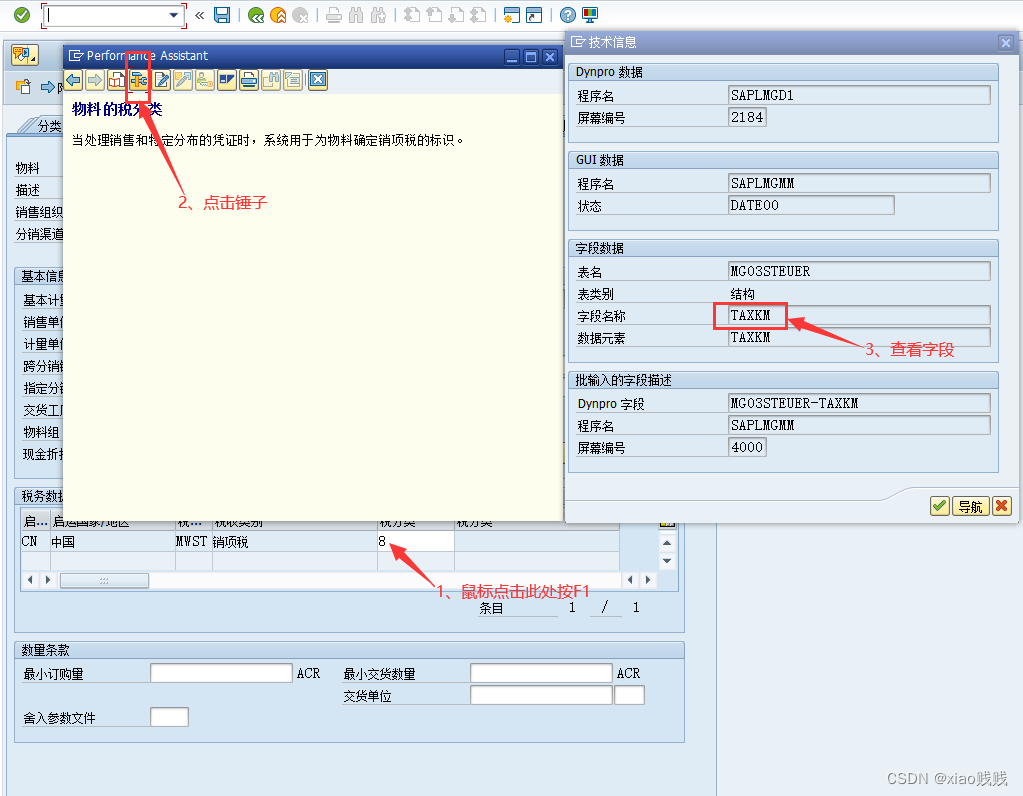This screenshot has width=1023, height=796.
Task: Cancel Technical Information dialog with red X
Action: (1001, 506)
